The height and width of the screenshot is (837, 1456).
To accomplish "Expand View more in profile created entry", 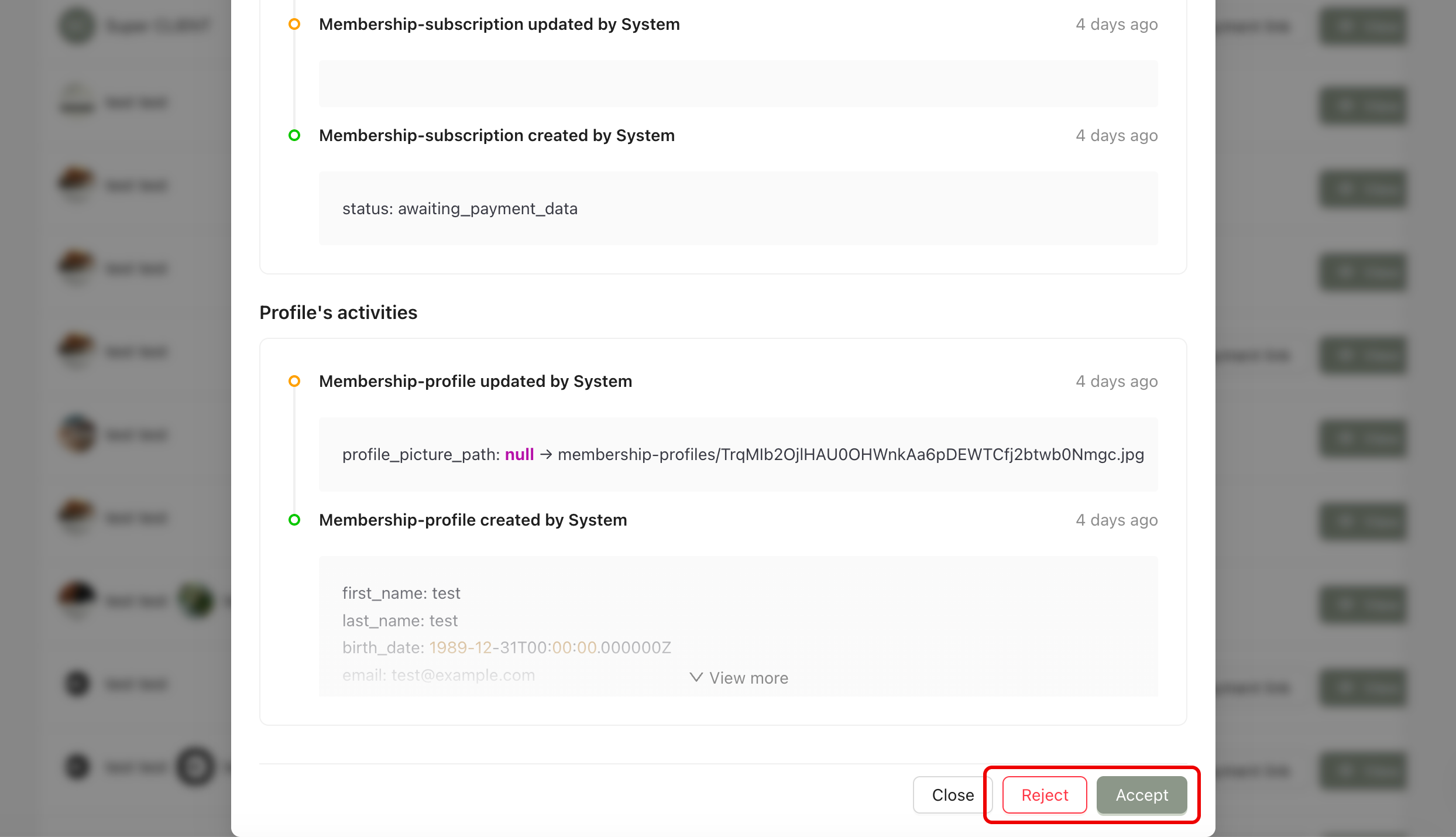I will 748,678.
